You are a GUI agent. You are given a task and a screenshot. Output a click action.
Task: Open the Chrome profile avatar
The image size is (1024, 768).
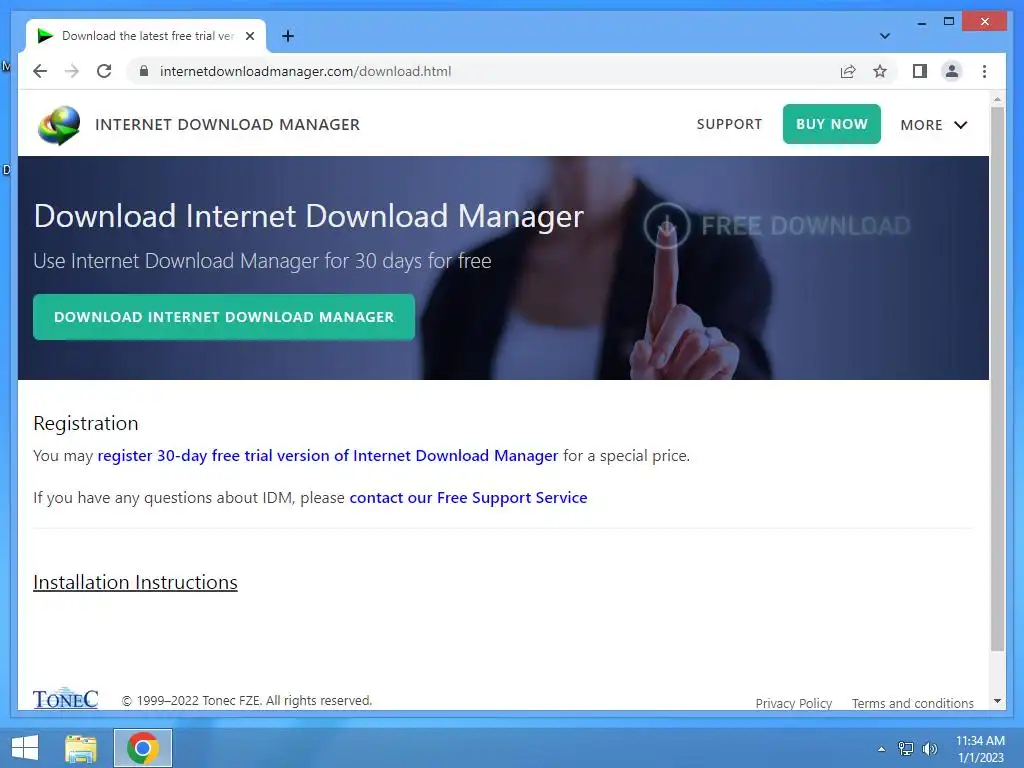[x=952, y=71]
